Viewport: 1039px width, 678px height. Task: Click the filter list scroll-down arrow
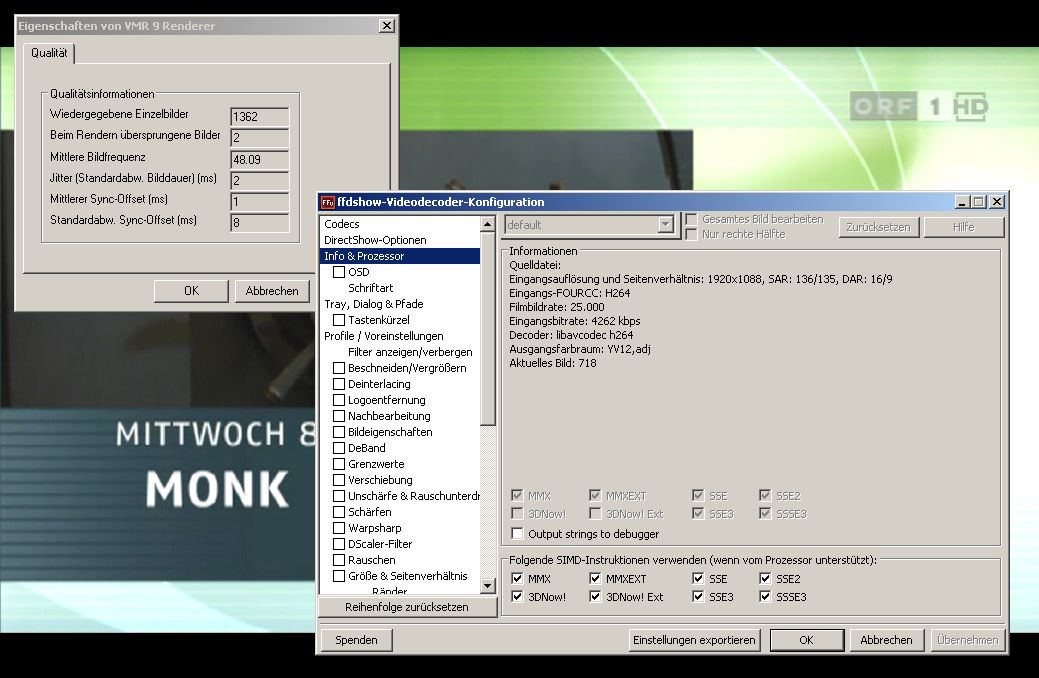coord(488,586)
